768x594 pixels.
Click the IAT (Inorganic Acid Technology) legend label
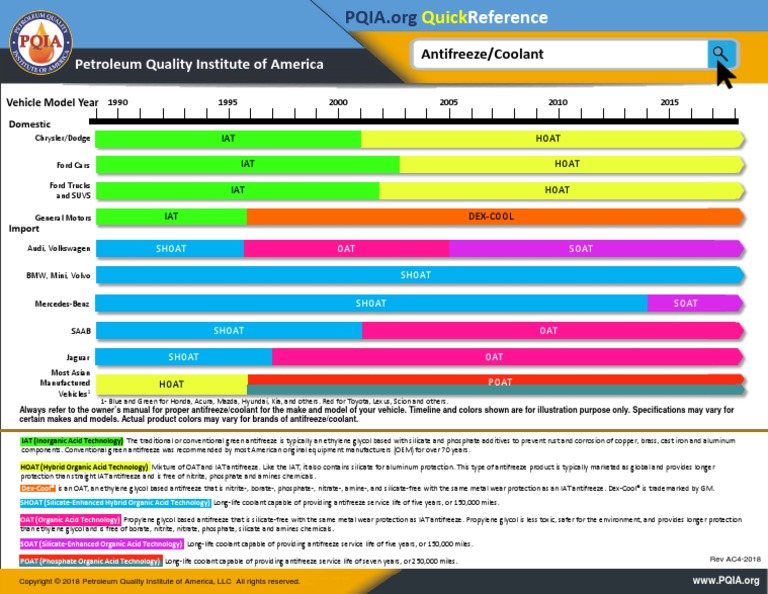[x=72, y=441]
